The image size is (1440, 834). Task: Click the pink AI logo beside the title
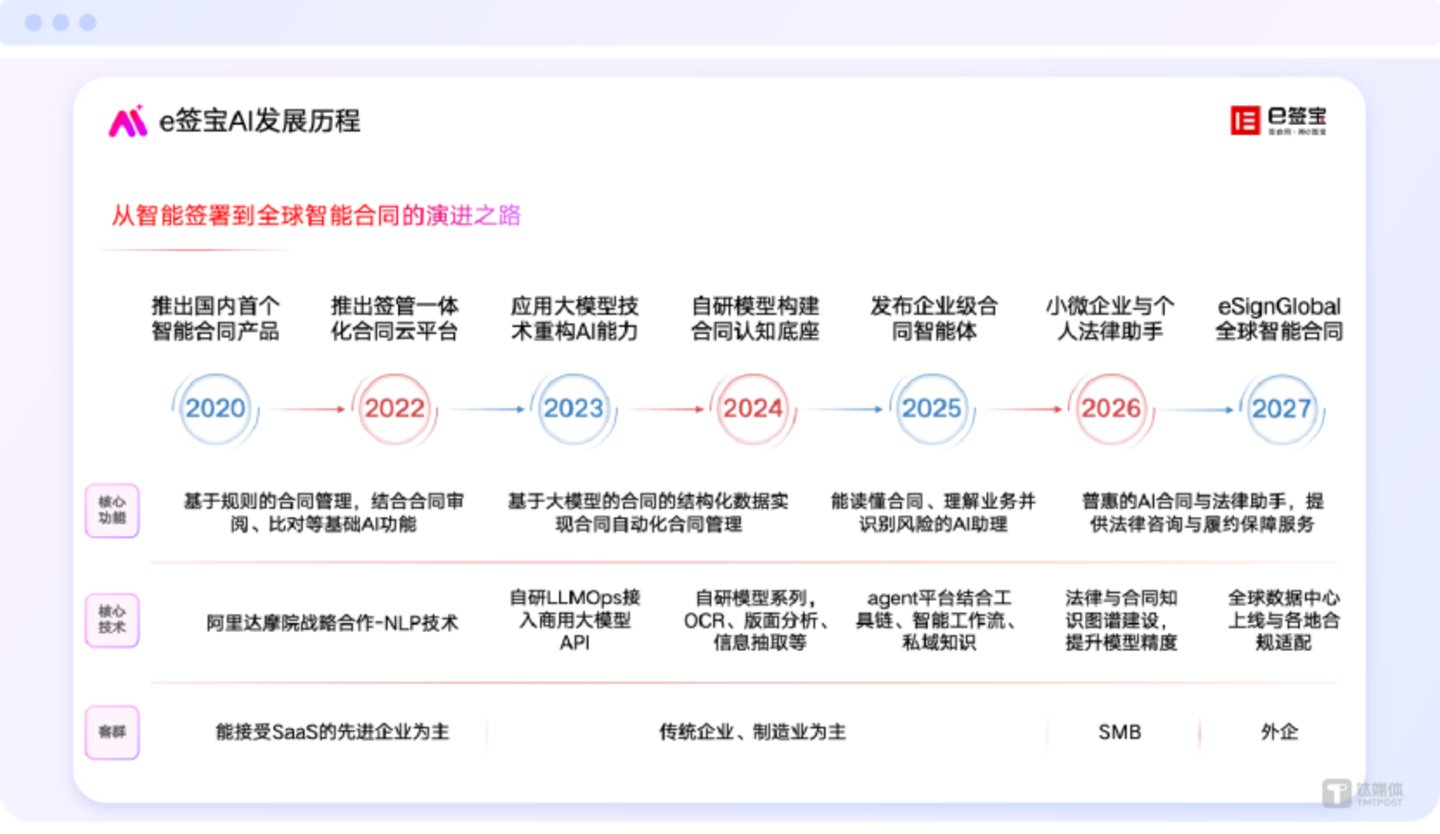(x=127, y=121)
